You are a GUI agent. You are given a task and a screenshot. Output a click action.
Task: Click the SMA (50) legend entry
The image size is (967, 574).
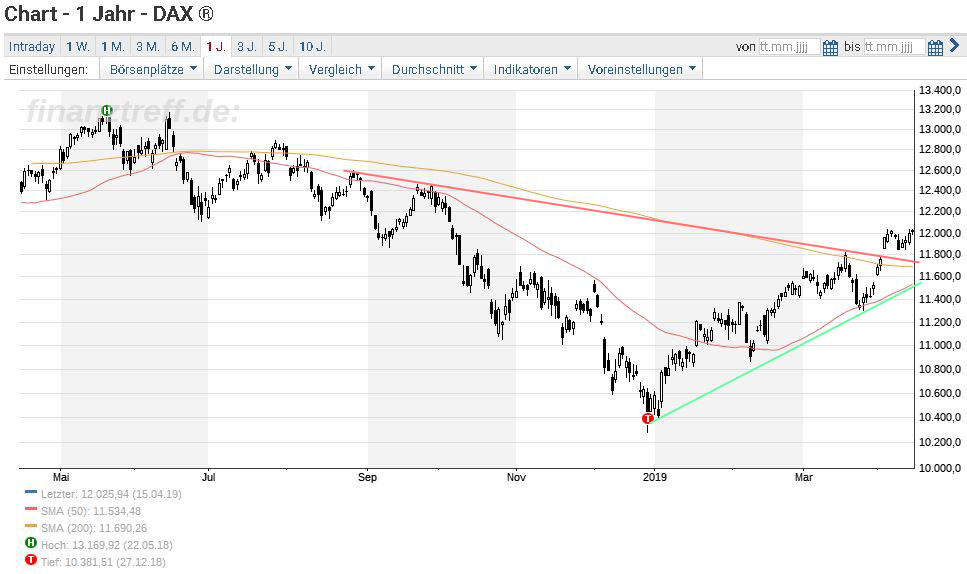click(91, 511)
